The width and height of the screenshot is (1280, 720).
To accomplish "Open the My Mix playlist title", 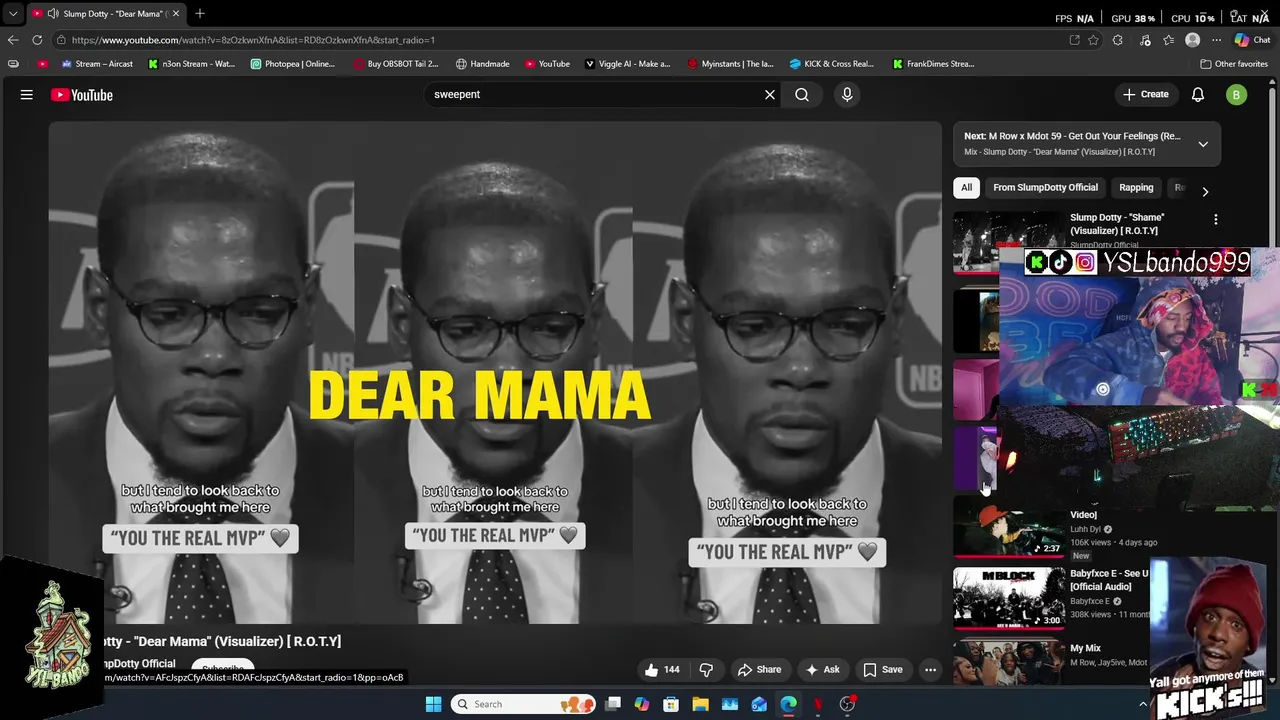I will coord(1085,648).
